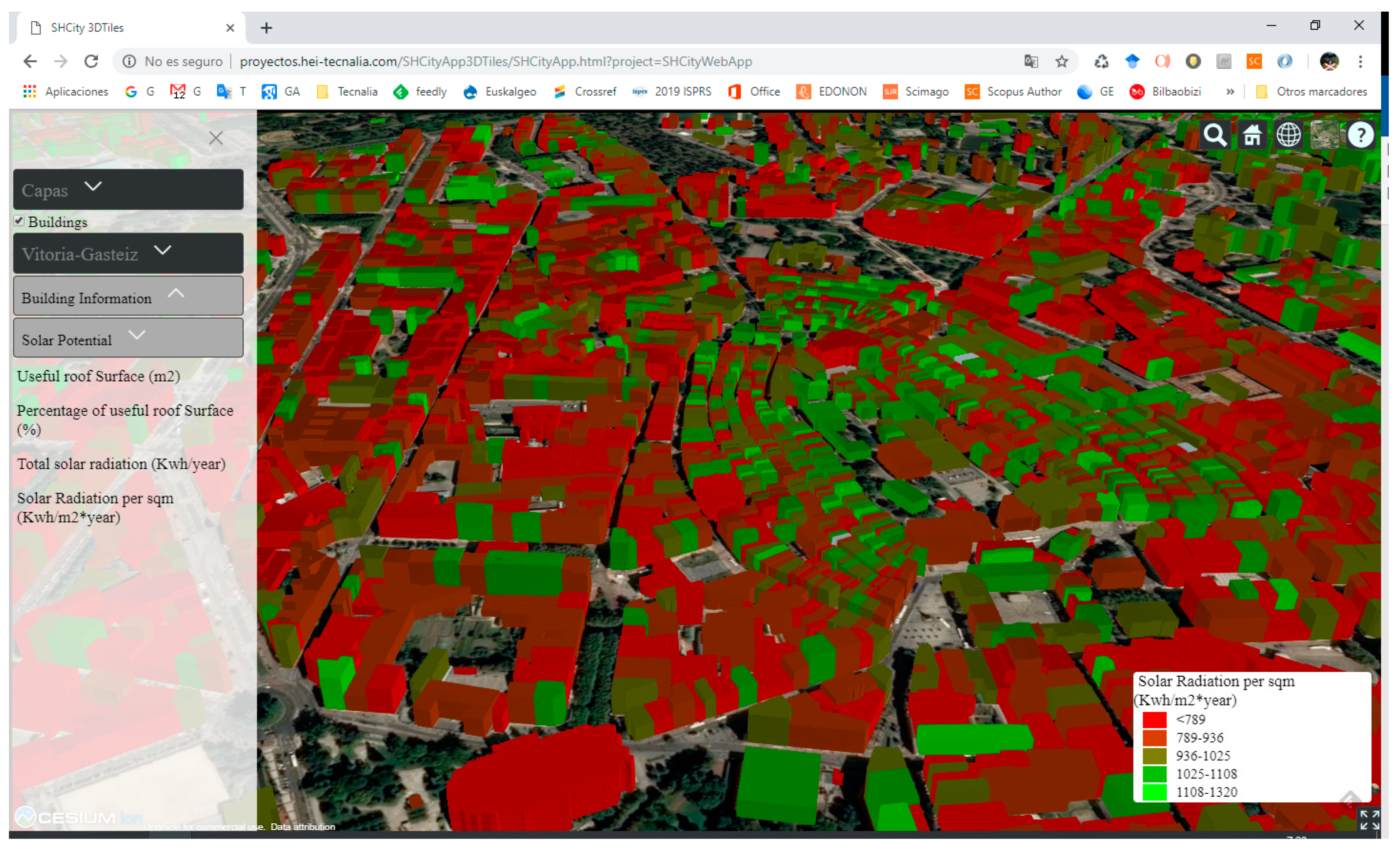Open the Data attribution link

point(303,827)
